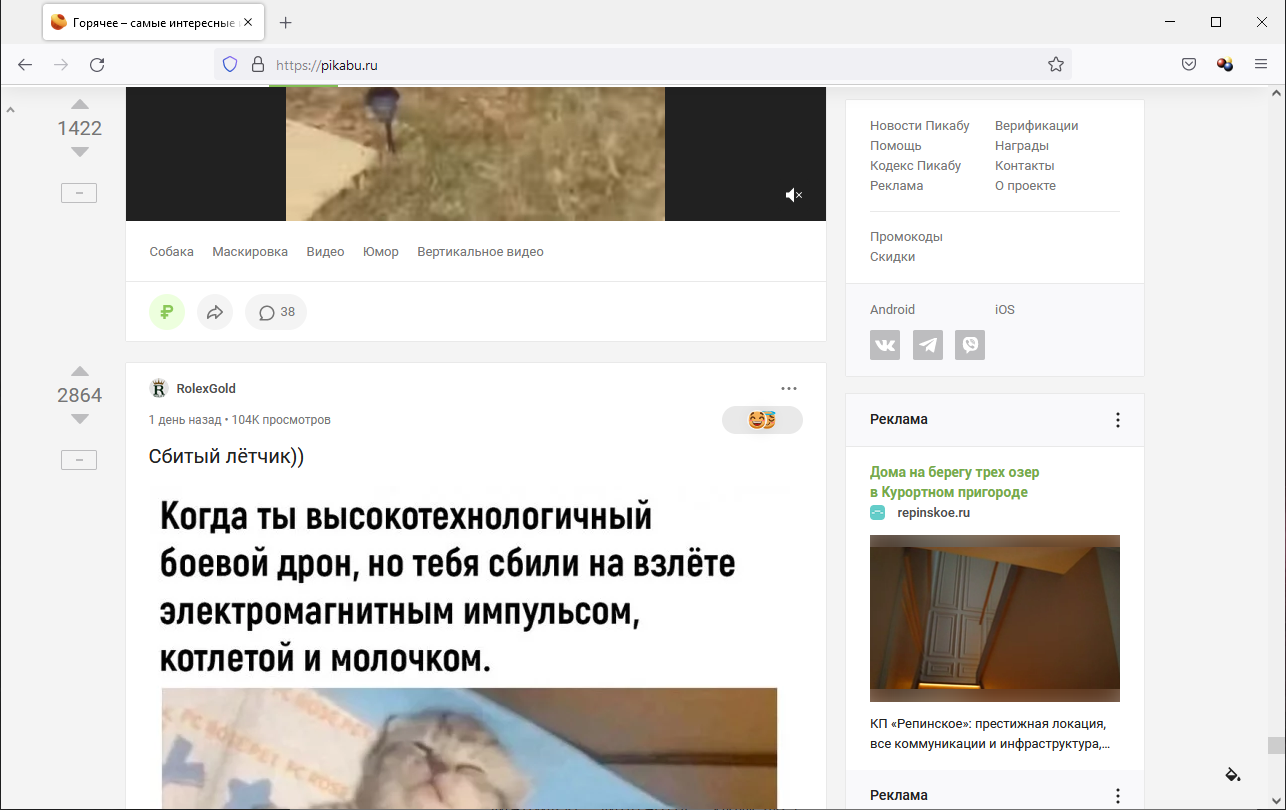Collapse the RolexGold post with minus button
This screenshot has height=810, width=1286.
click(79, 460)
